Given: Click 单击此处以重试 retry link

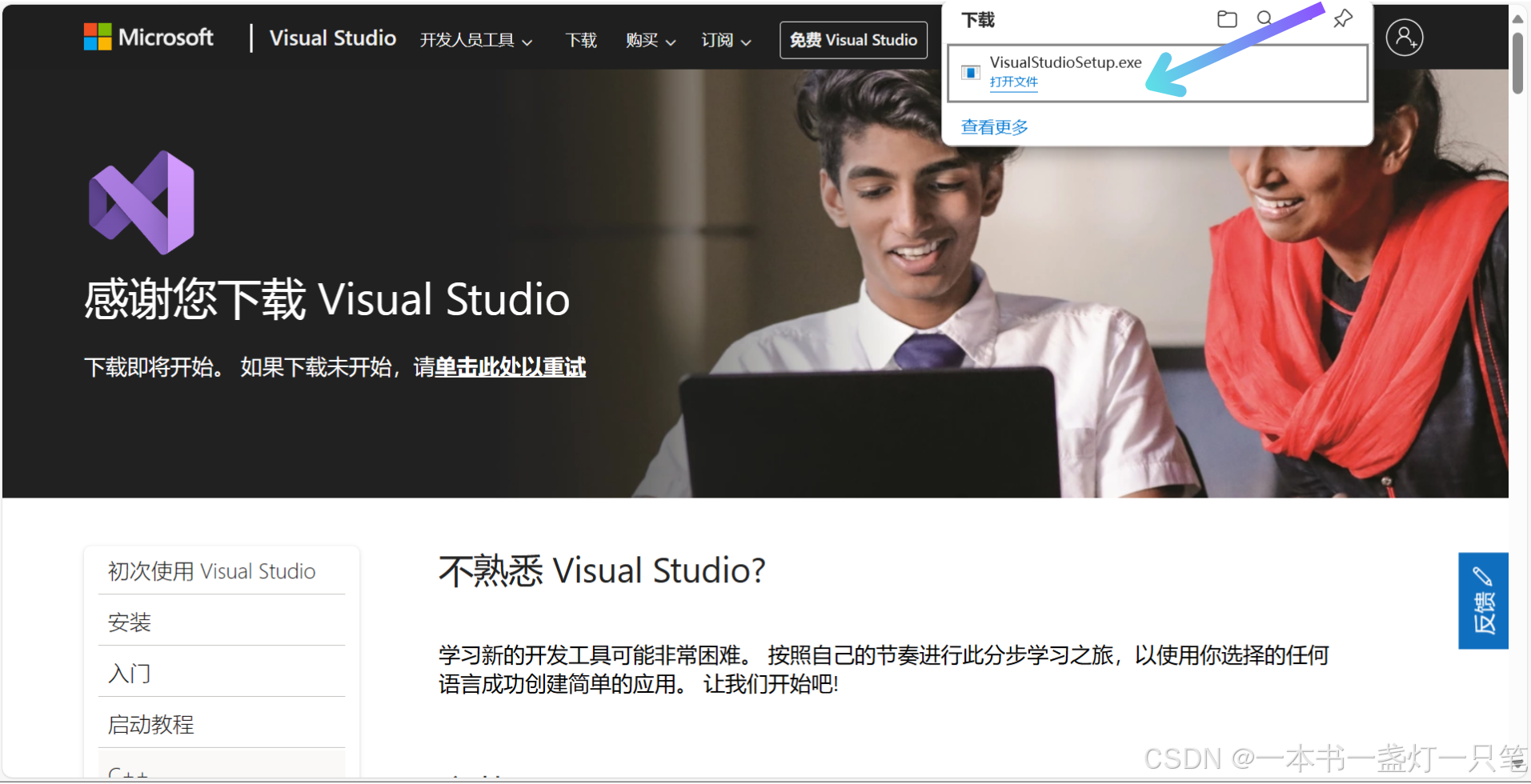Looking at the screenshot, I should [510, 367].
